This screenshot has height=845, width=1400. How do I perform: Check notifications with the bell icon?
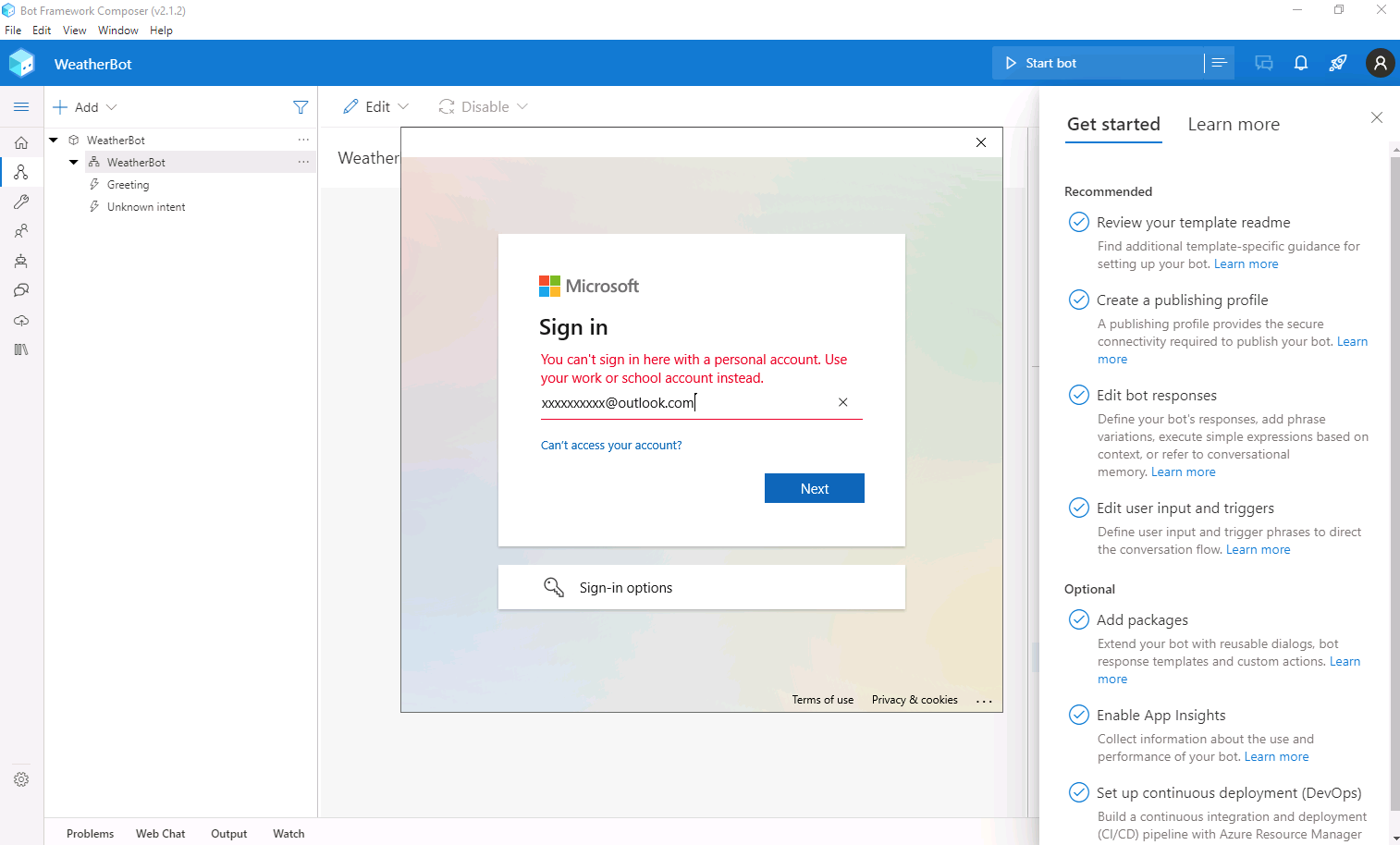pyautogui.click(x=1301, y=63)
